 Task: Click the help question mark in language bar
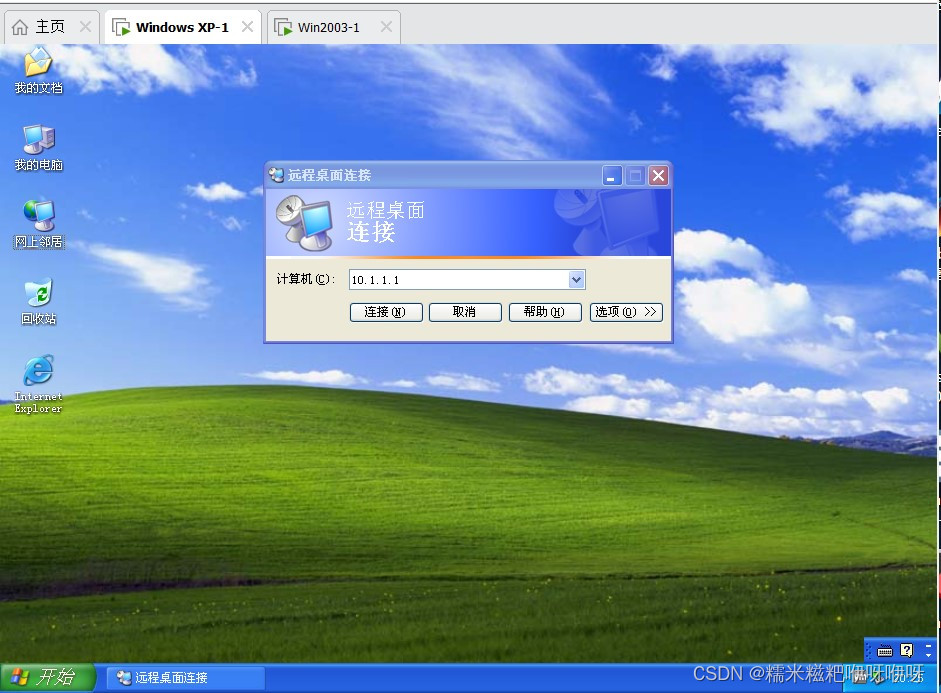(x=906, y=650)
